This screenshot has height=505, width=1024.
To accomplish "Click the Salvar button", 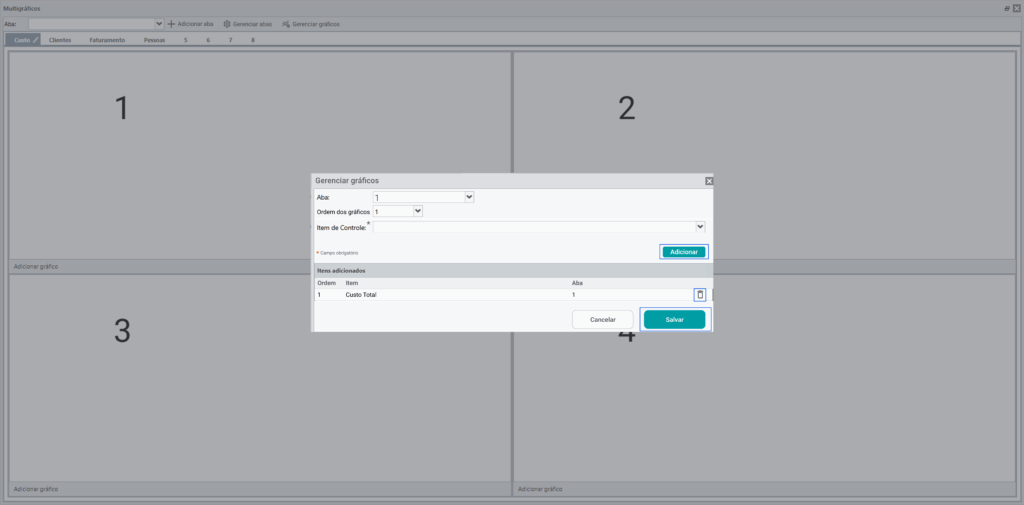I will point(675,319).
